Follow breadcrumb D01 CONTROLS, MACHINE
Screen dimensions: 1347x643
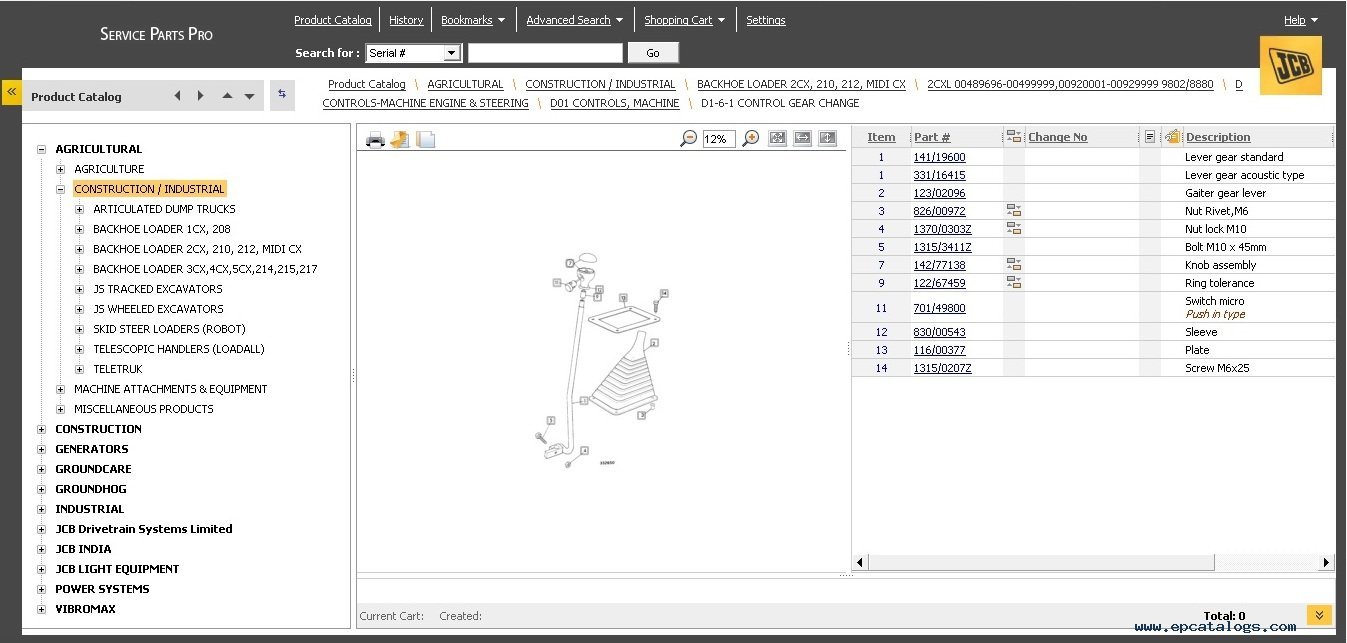pos(614,103)
